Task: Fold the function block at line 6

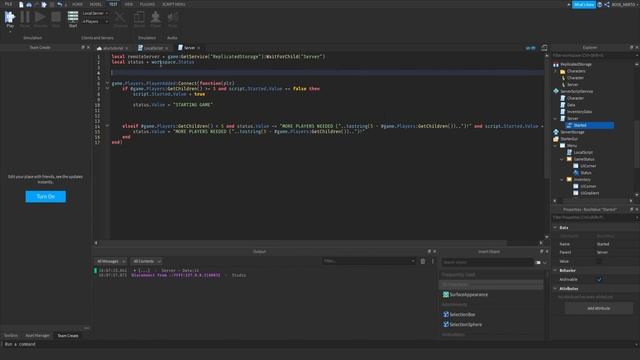Action: click(x=107, y=83)
